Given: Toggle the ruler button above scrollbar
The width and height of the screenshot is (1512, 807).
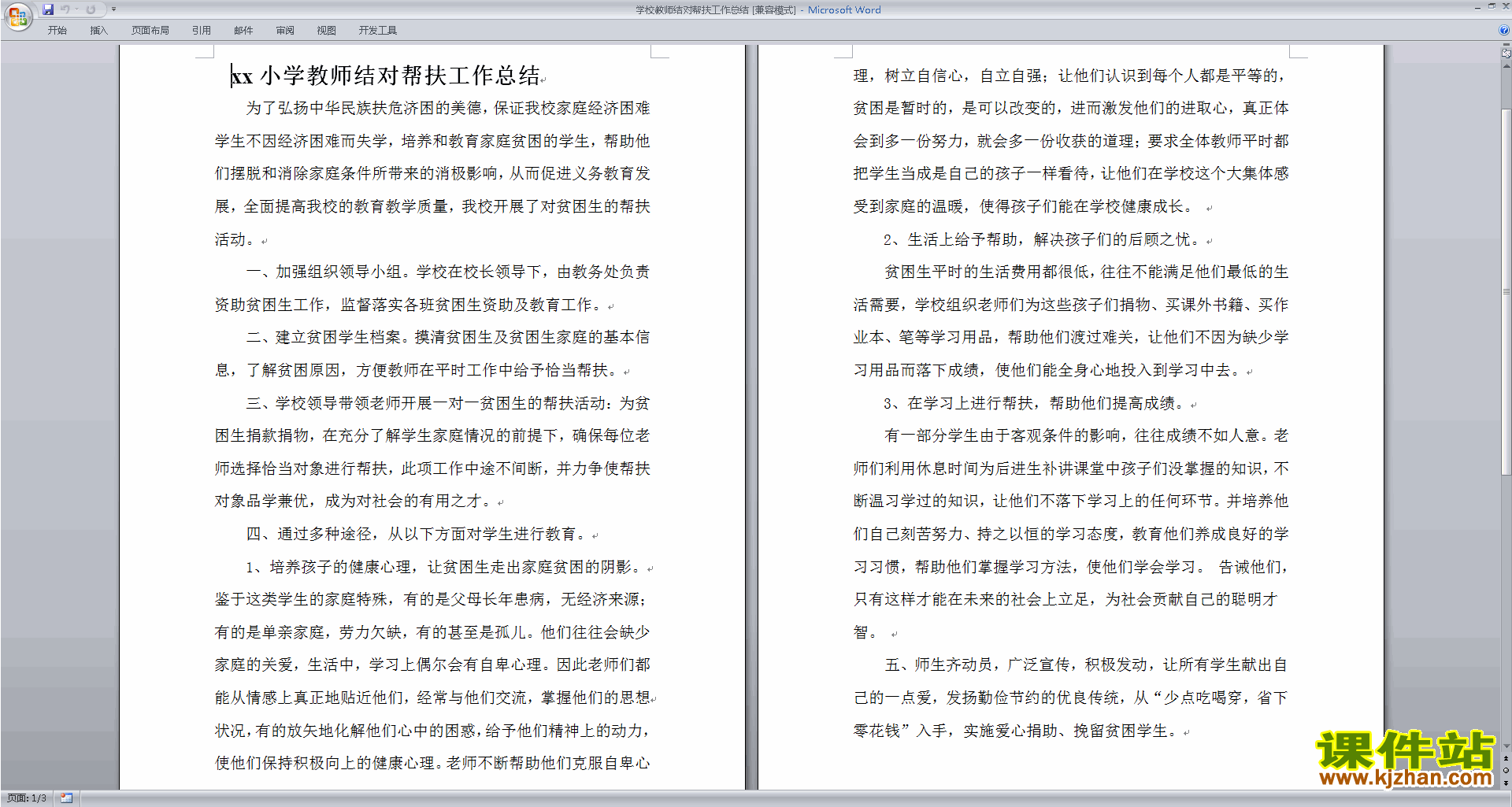Looking at the screenshot, I should (x=1506, y=54).
